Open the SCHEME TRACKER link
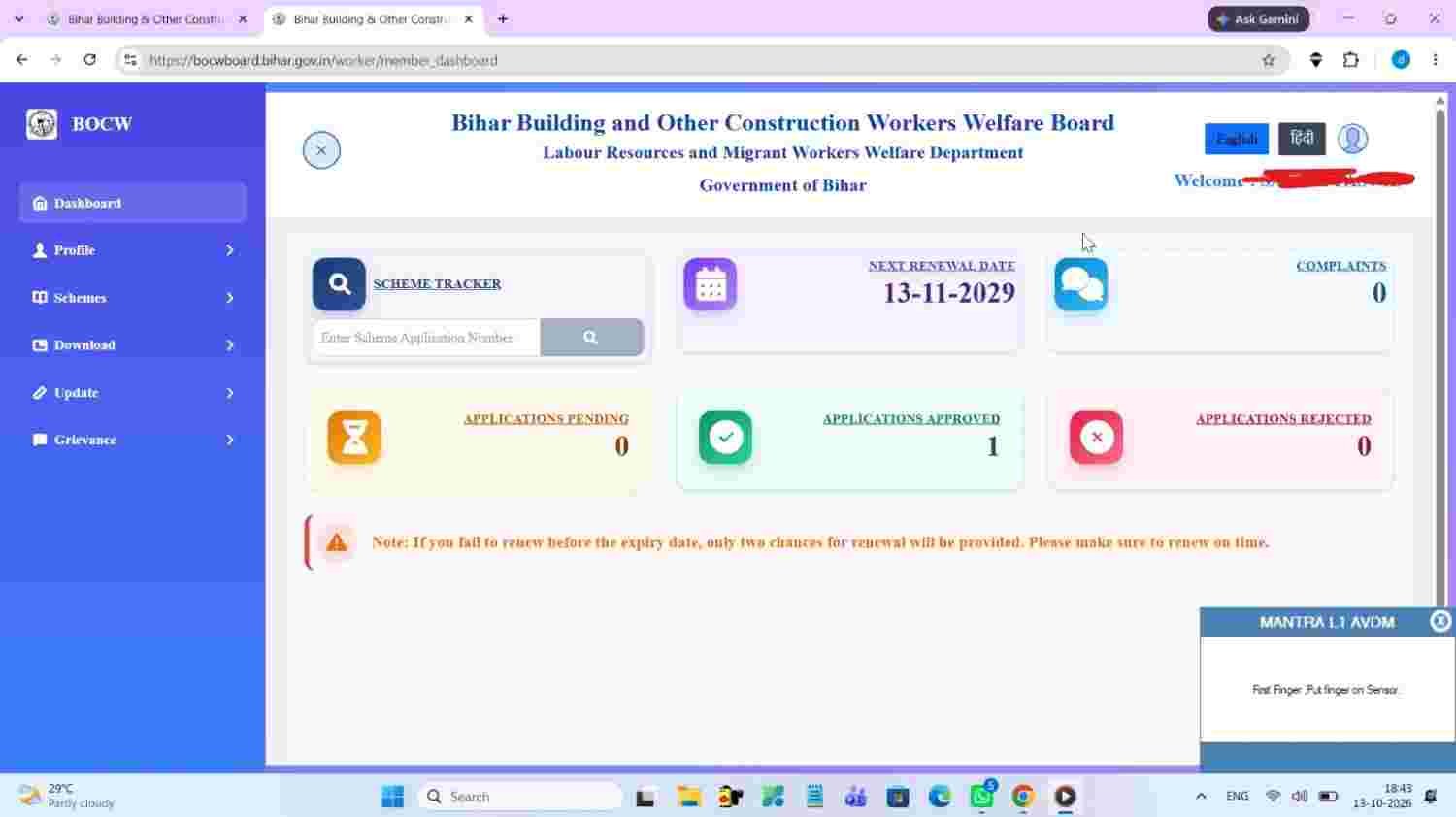 (437, 284)
